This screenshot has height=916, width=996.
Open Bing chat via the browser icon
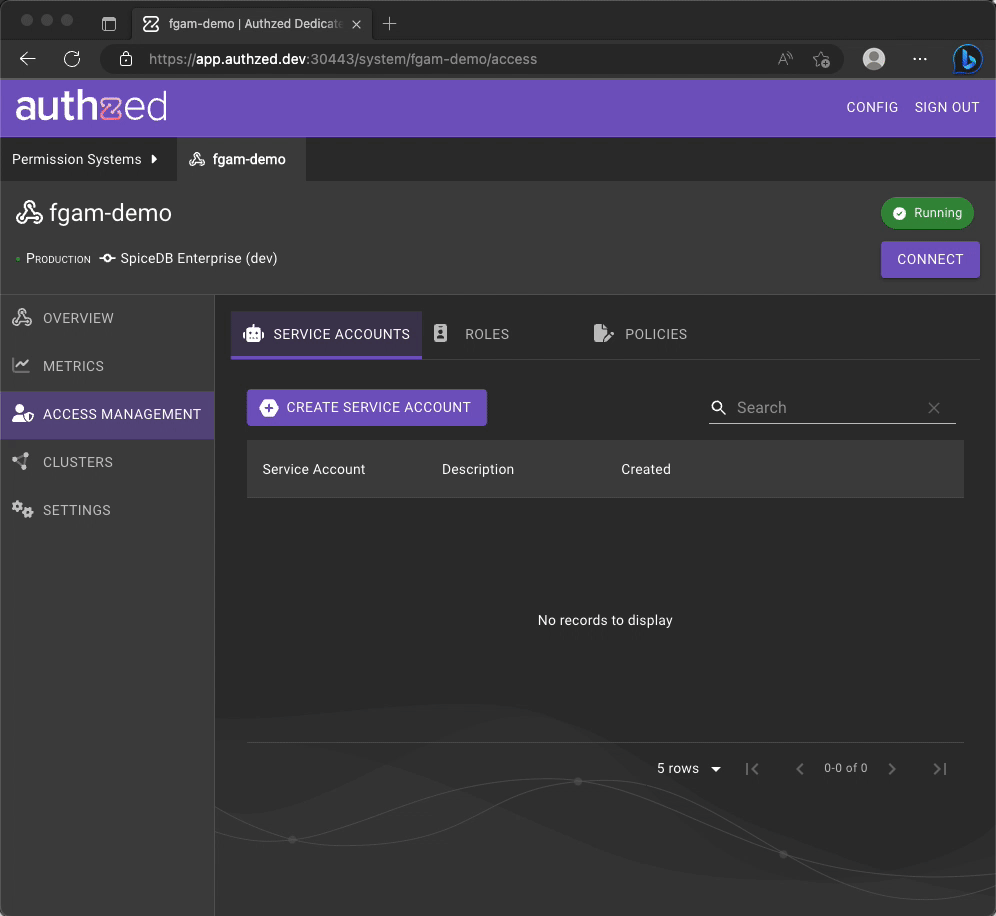coord(966,59)
